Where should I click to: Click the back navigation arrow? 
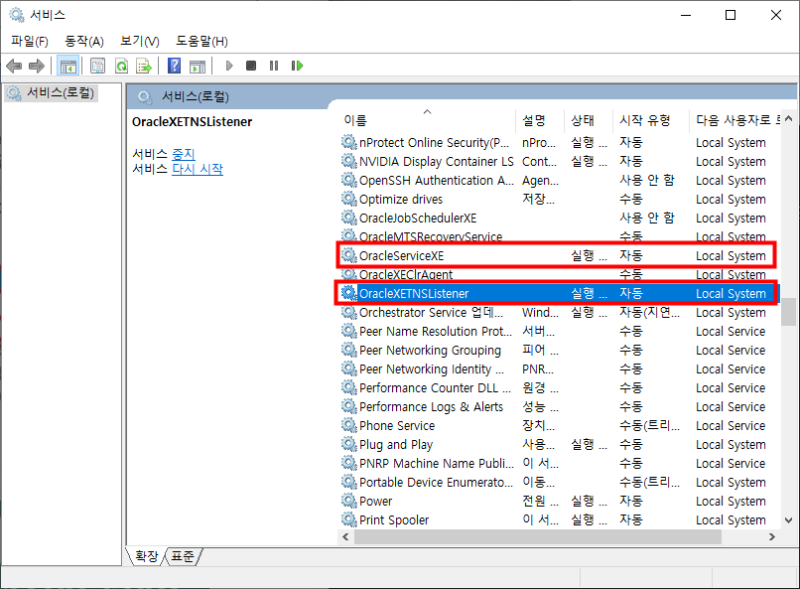(x=14, y=65)
